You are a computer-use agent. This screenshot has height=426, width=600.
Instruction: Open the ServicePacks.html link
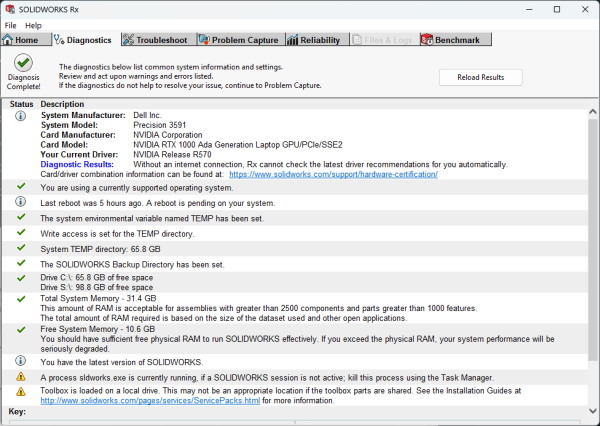pos(150,400)
